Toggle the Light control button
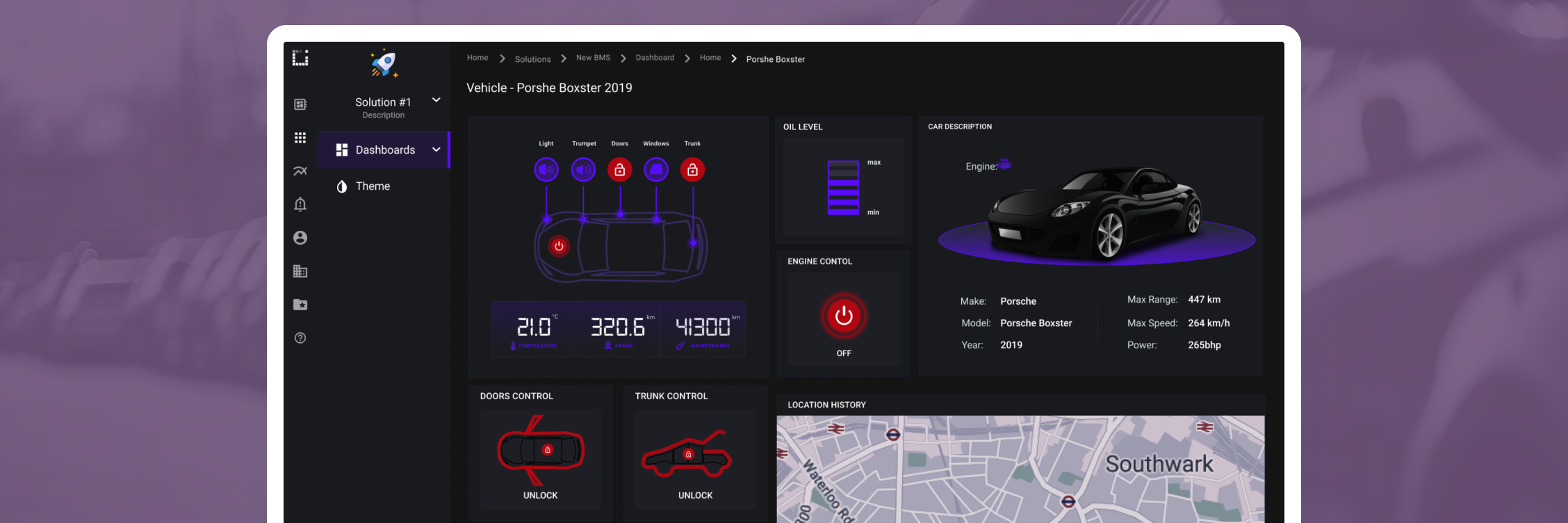Image resolution: width=1568 pixels, height=523 pixels. point(546,170)
